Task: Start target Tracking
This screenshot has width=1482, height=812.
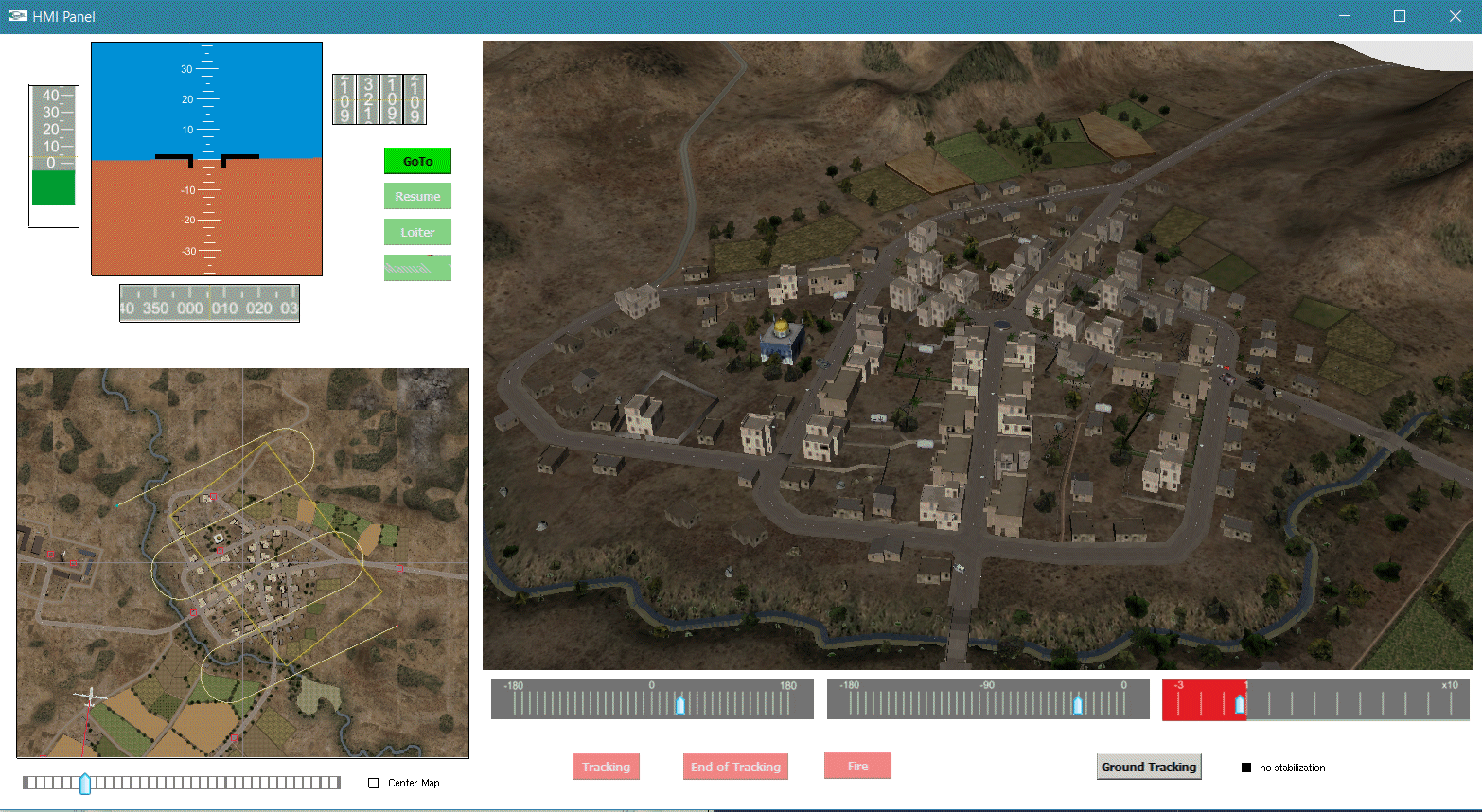Action: click(606, 767)
